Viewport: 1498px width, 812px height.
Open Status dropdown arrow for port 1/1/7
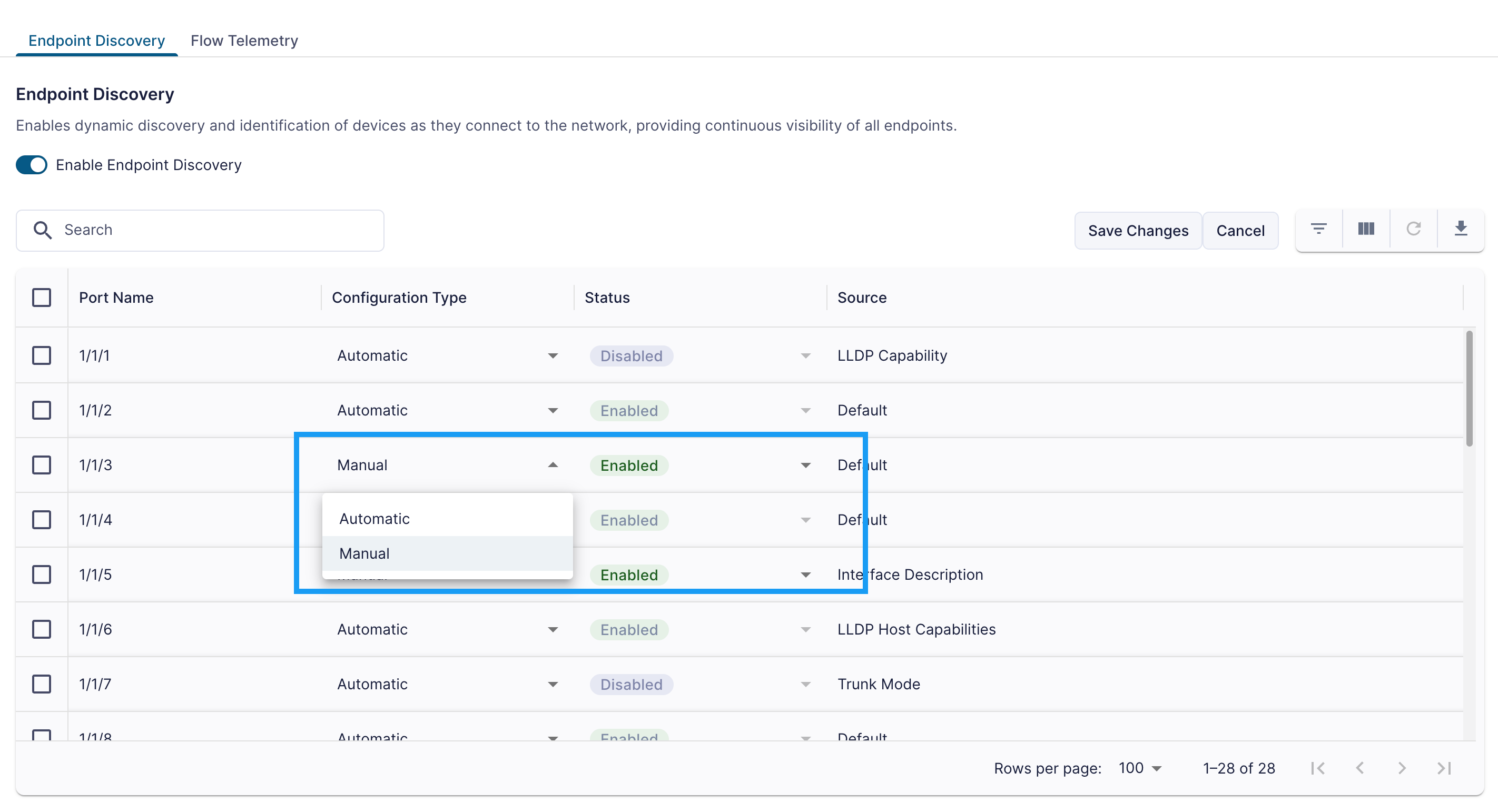(805, 685)
